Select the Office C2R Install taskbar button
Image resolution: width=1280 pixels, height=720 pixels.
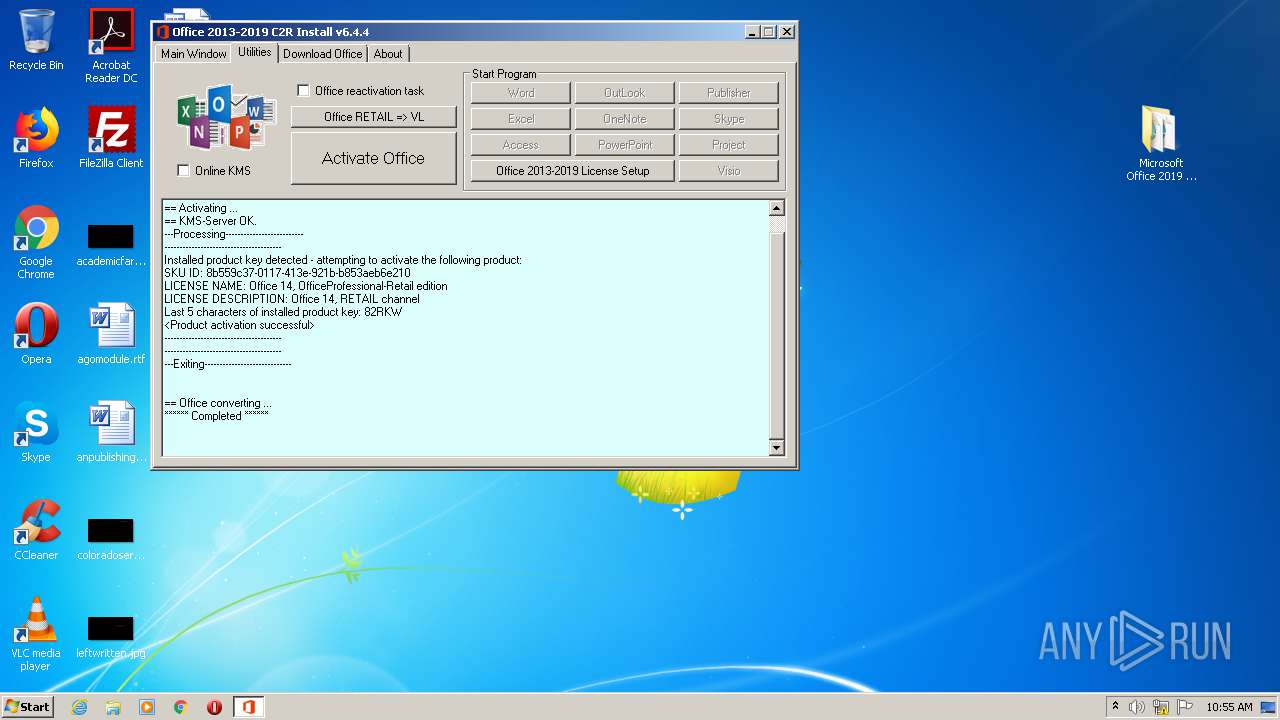248,707
